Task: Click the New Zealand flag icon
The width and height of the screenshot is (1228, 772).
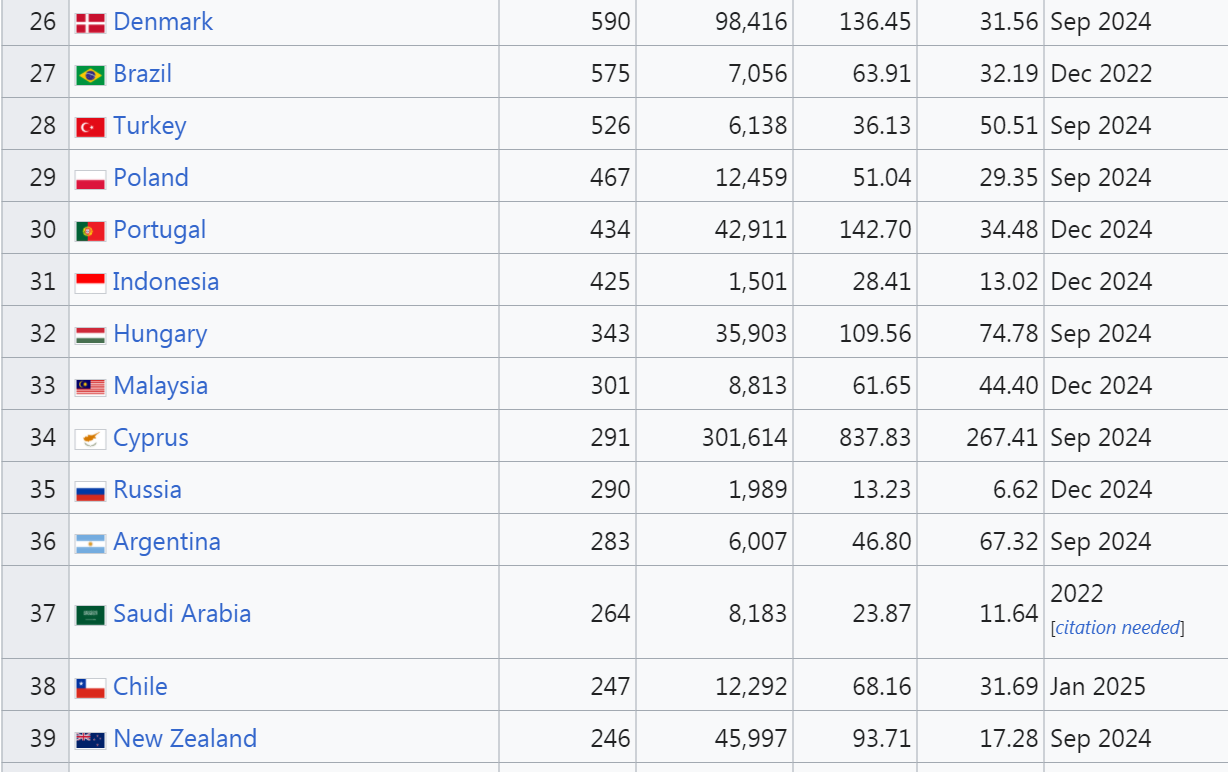Action: pos(90,740)
